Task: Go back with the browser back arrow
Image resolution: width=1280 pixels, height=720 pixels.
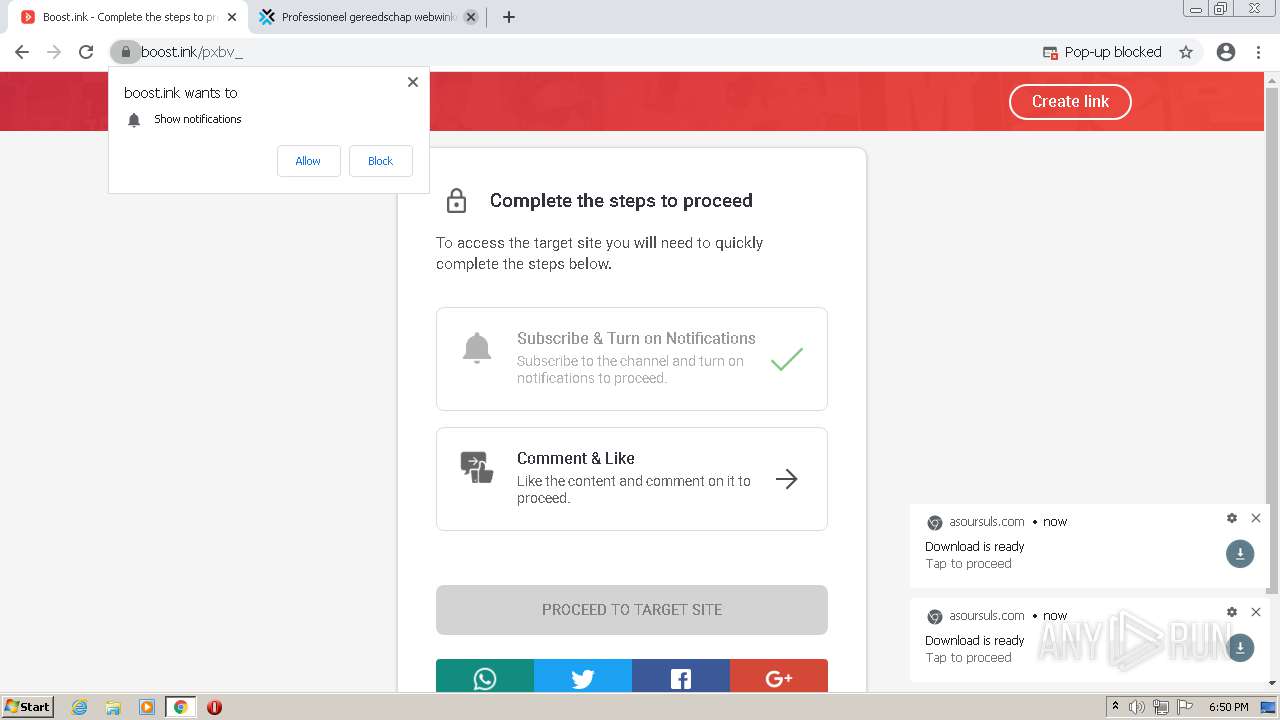Action: click(x=22, y=52)
